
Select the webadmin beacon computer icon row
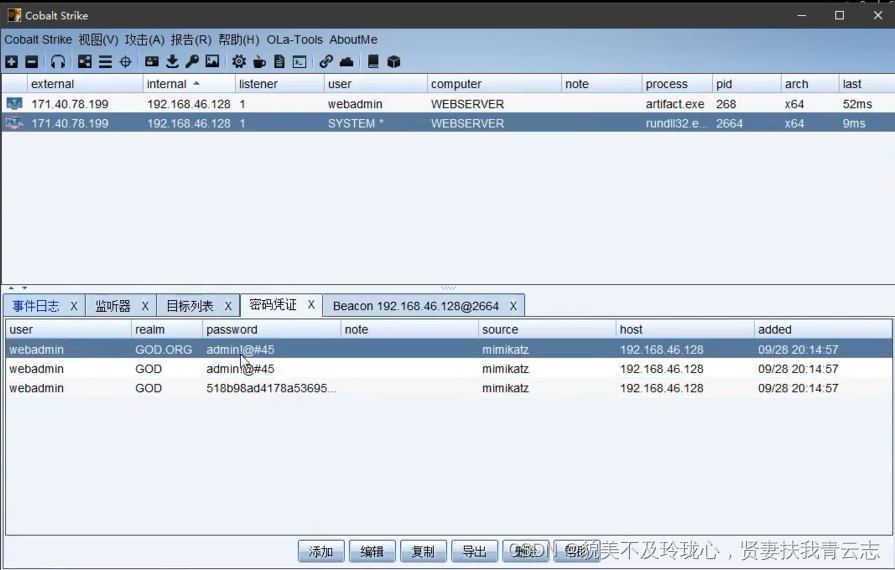tap(14, 104)
